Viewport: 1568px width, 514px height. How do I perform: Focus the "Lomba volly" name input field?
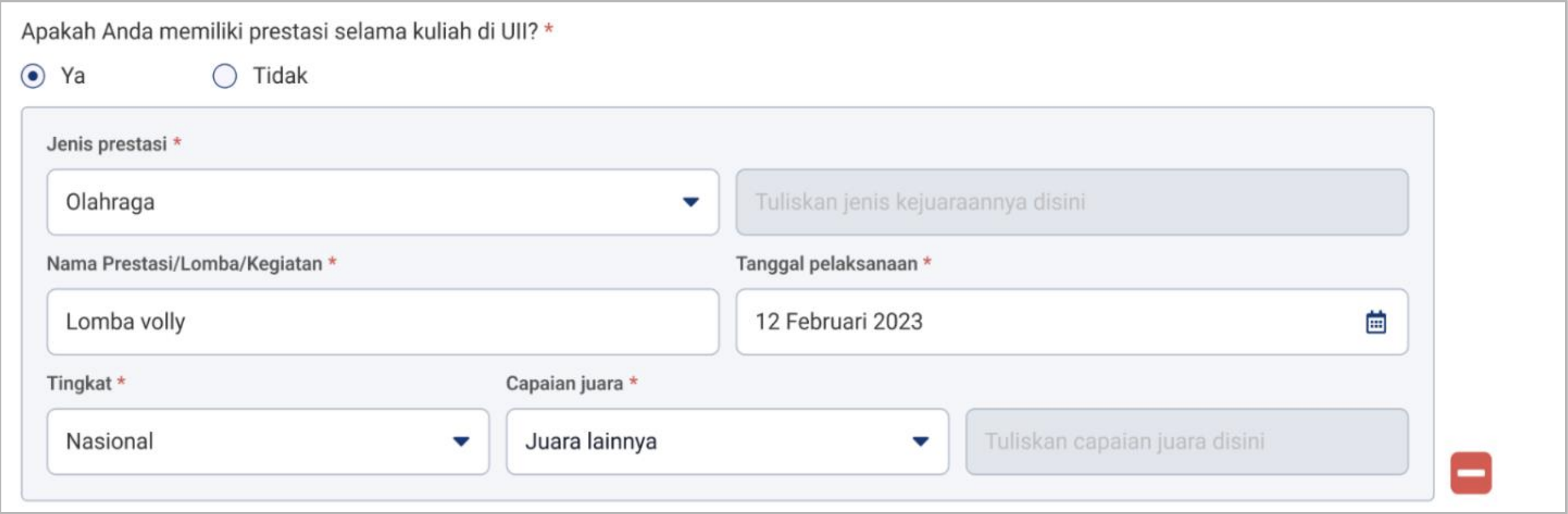(x=383, y=322)
